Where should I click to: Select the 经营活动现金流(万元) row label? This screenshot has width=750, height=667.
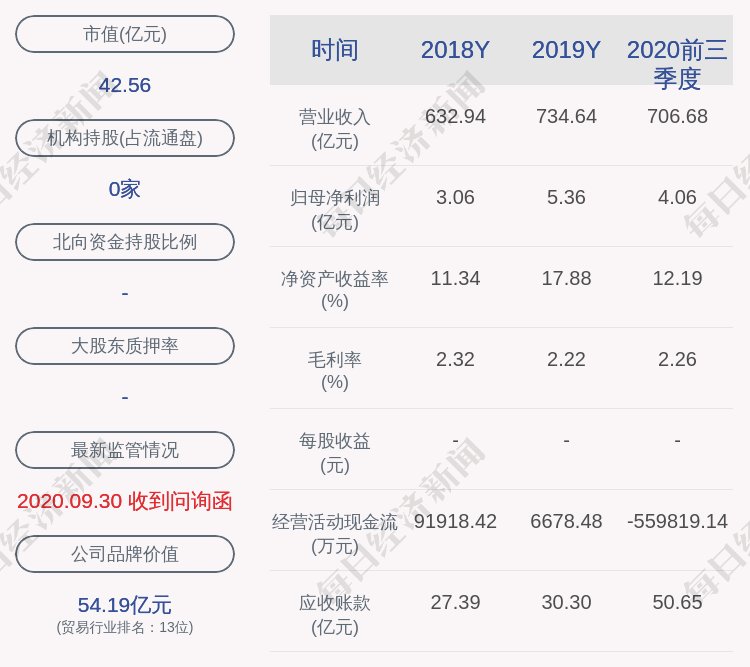point(335,534)
